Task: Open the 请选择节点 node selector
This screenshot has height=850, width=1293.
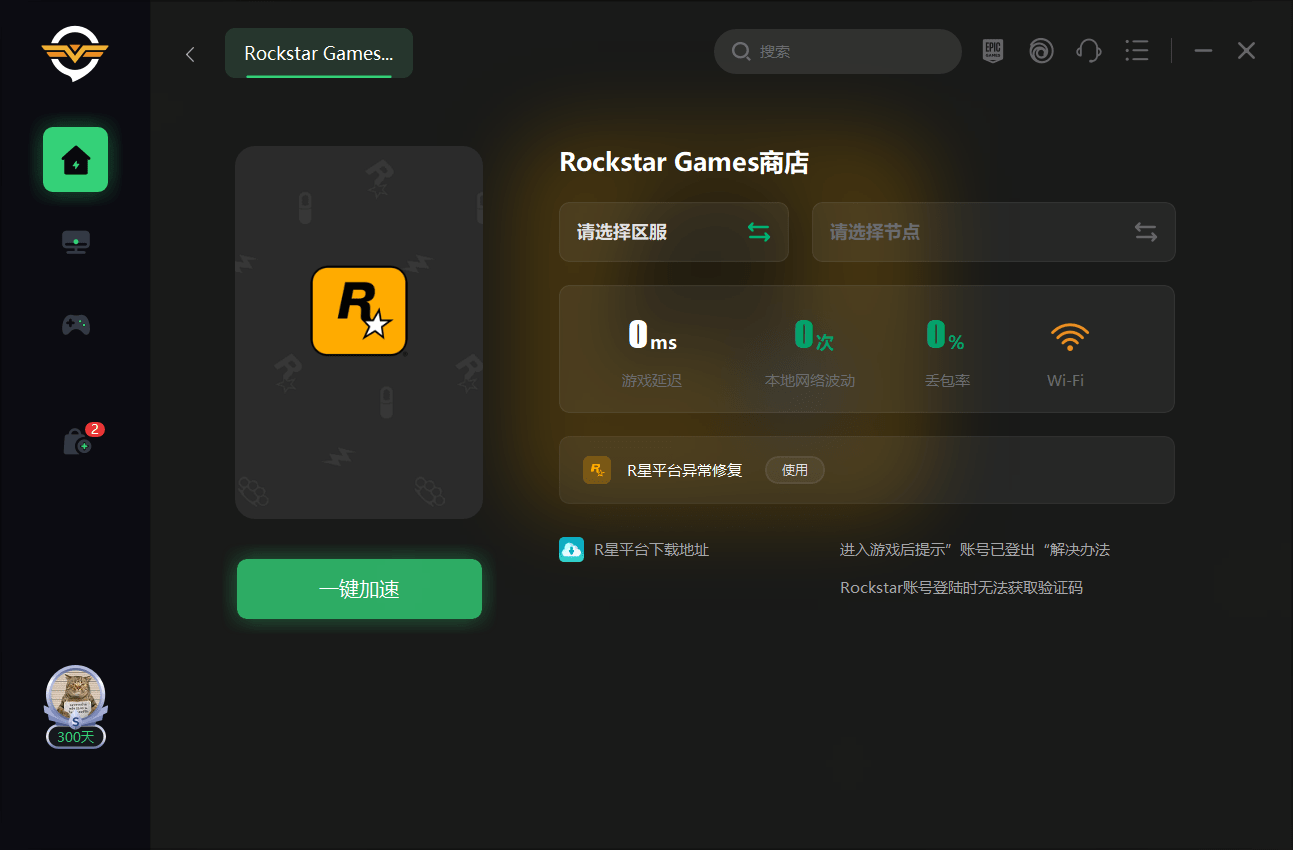Action: pyautogui.click(x=992, y=232)
